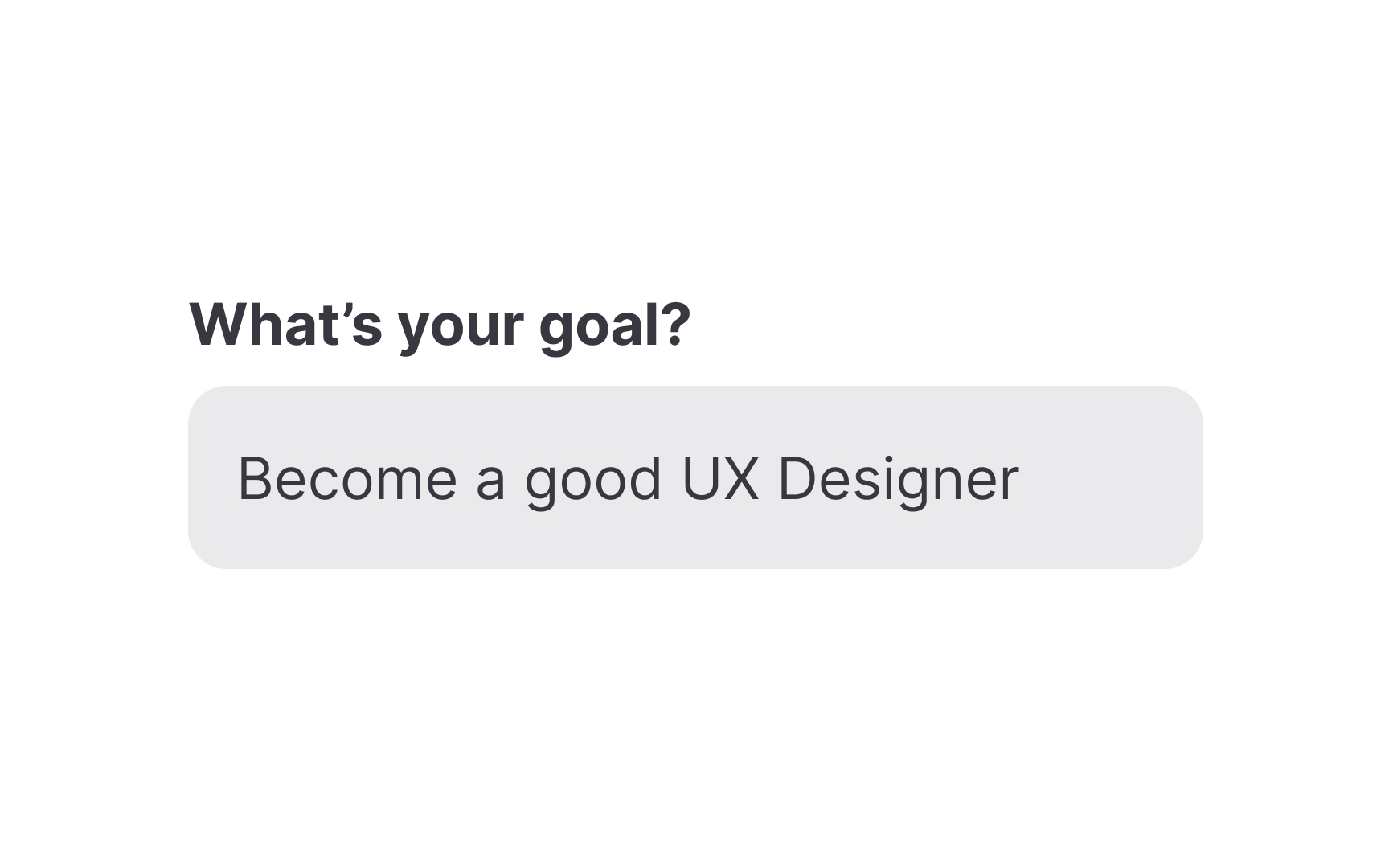
Task: Click the word "What's" in the heading
Action: pyautogui.click(x=285, y=325)
